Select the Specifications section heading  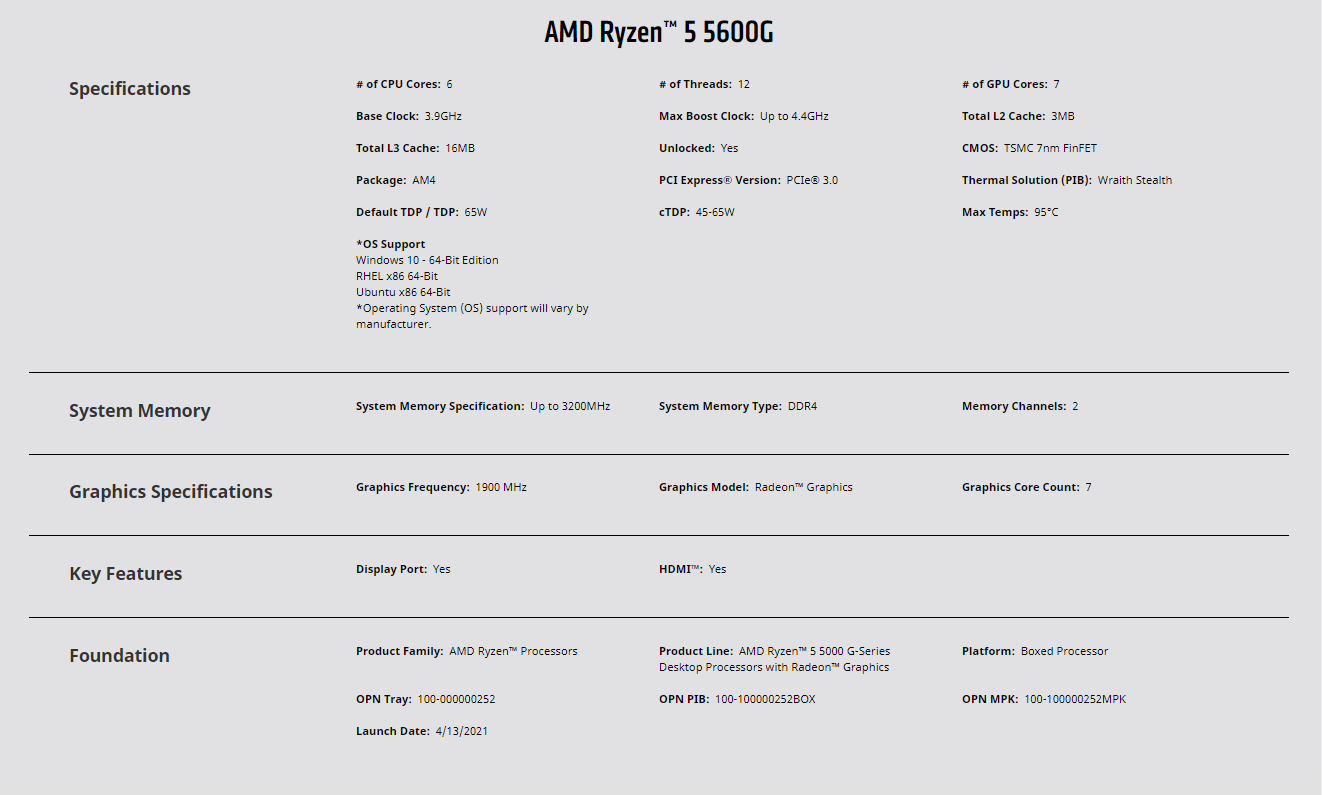click(129, 89)
